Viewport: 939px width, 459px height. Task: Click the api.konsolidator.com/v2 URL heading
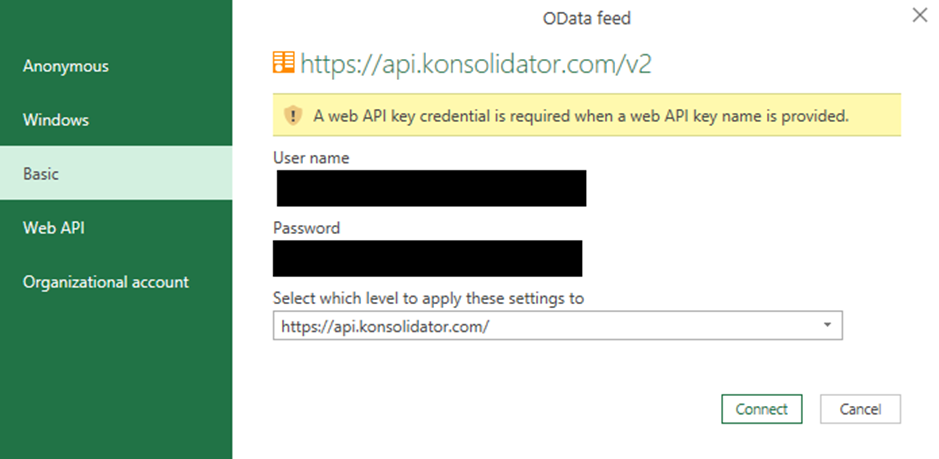475,64
